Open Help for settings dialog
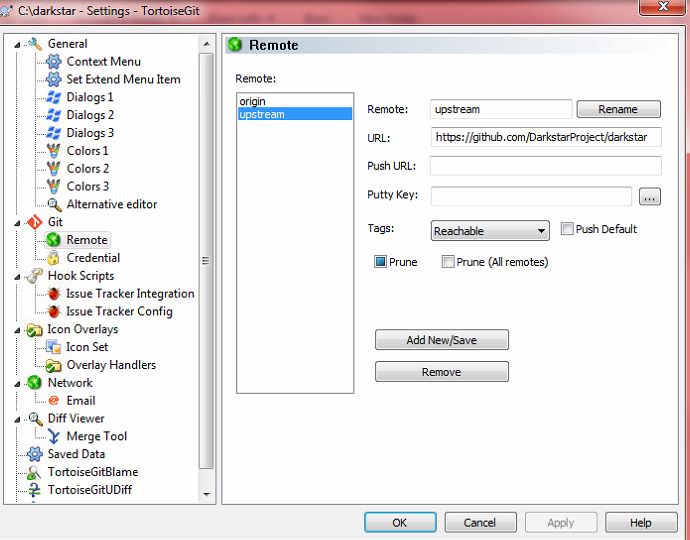Image resolution: width=690 pixels, height=540 pixels. pyautogui.click(x=641, y=522)
